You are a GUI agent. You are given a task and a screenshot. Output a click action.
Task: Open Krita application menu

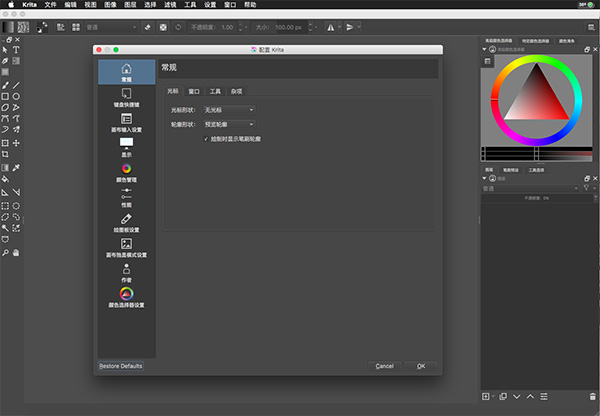[x=29, y=5]
